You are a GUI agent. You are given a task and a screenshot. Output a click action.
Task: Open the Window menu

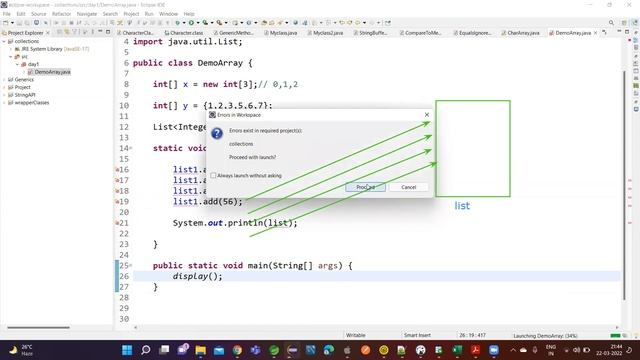click(168, 14)
